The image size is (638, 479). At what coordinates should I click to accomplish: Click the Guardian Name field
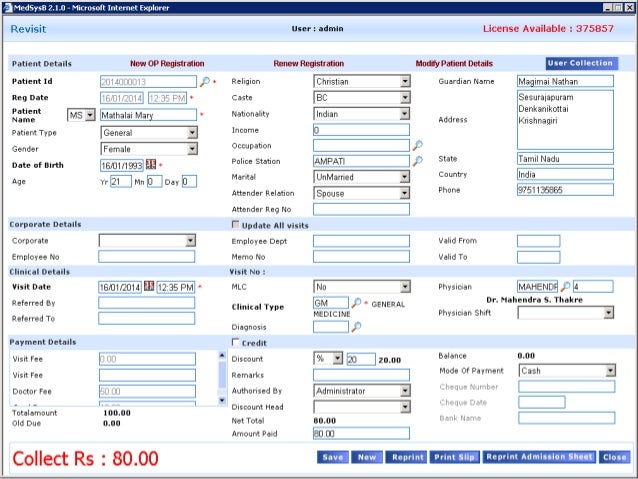565,81
